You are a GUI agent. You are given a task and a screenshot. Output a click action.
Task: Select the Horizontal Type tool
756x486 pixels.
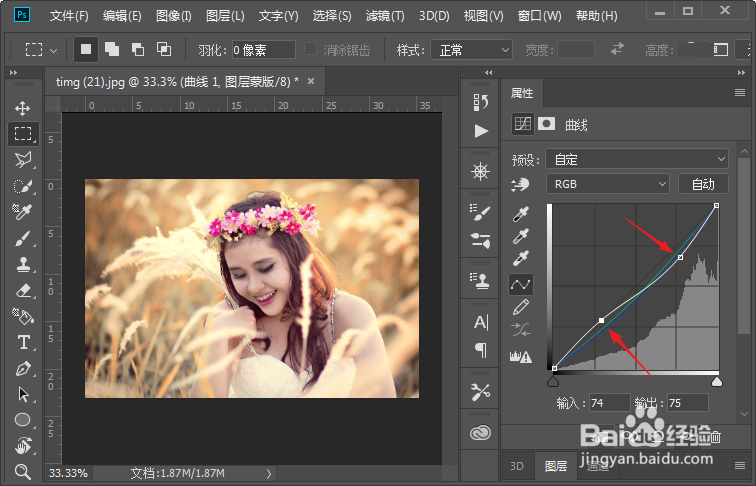click(23, 342)
